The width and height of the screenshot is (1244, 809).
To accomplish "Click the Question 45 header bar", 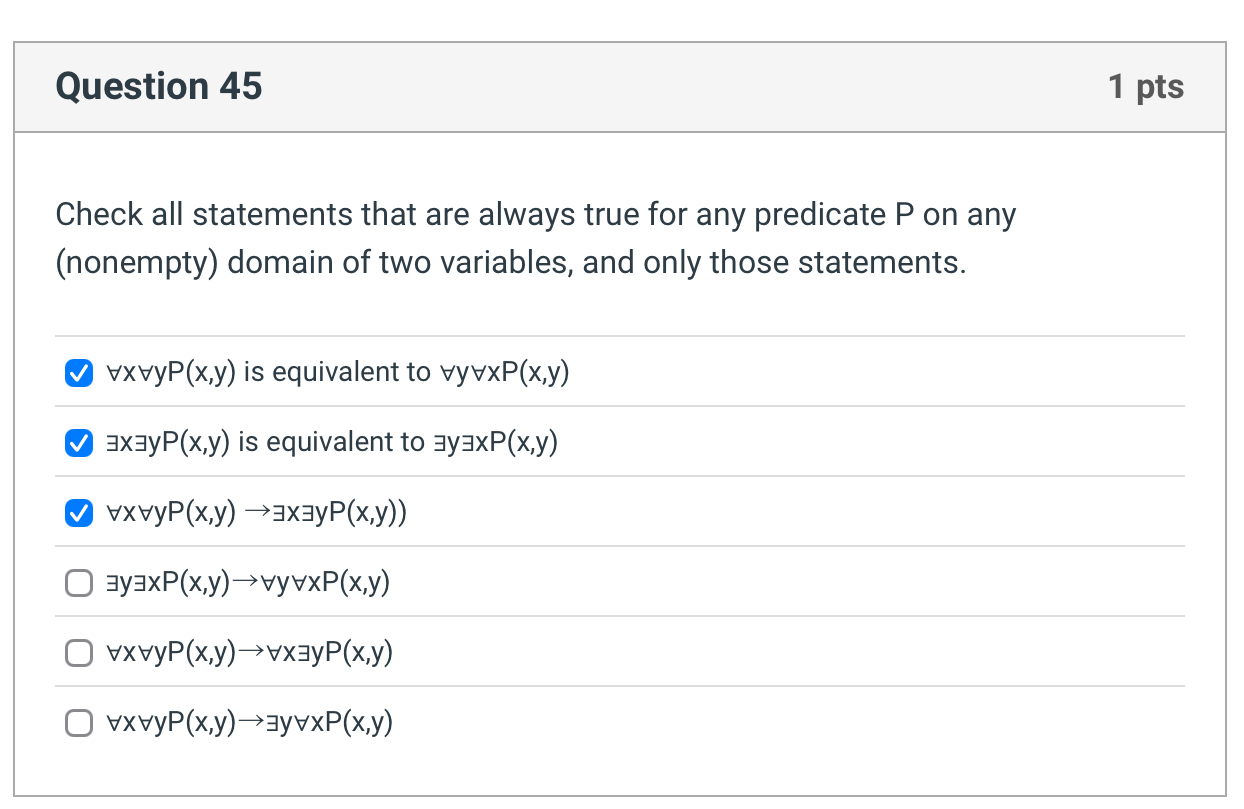I will [620, 86].
